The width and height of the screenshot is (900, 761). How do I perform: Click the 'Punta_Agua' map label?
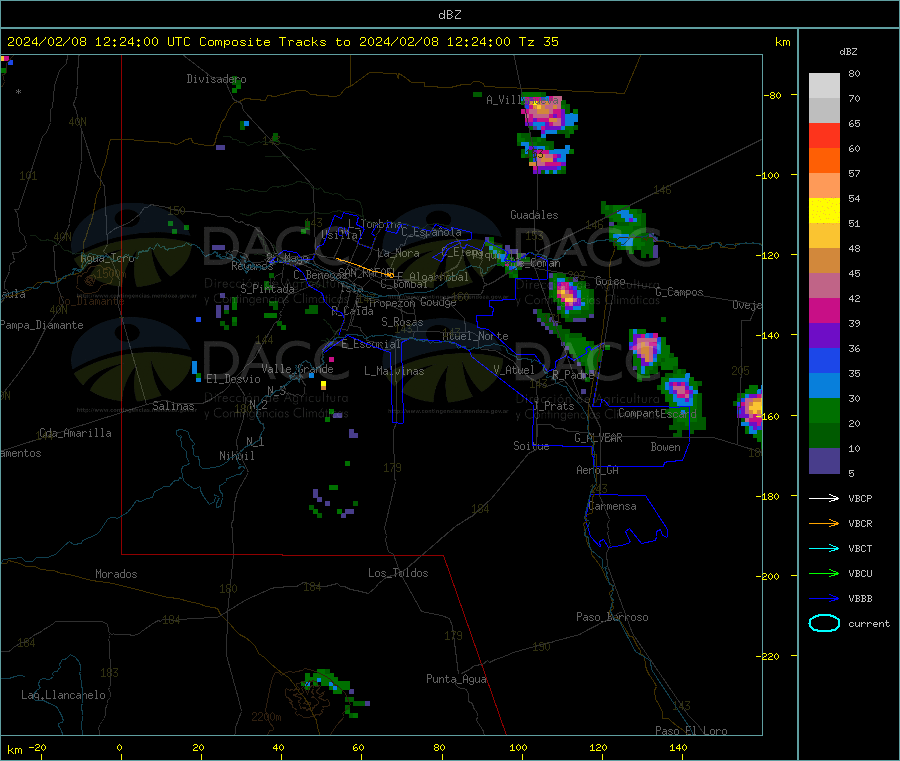pos(456,679)
